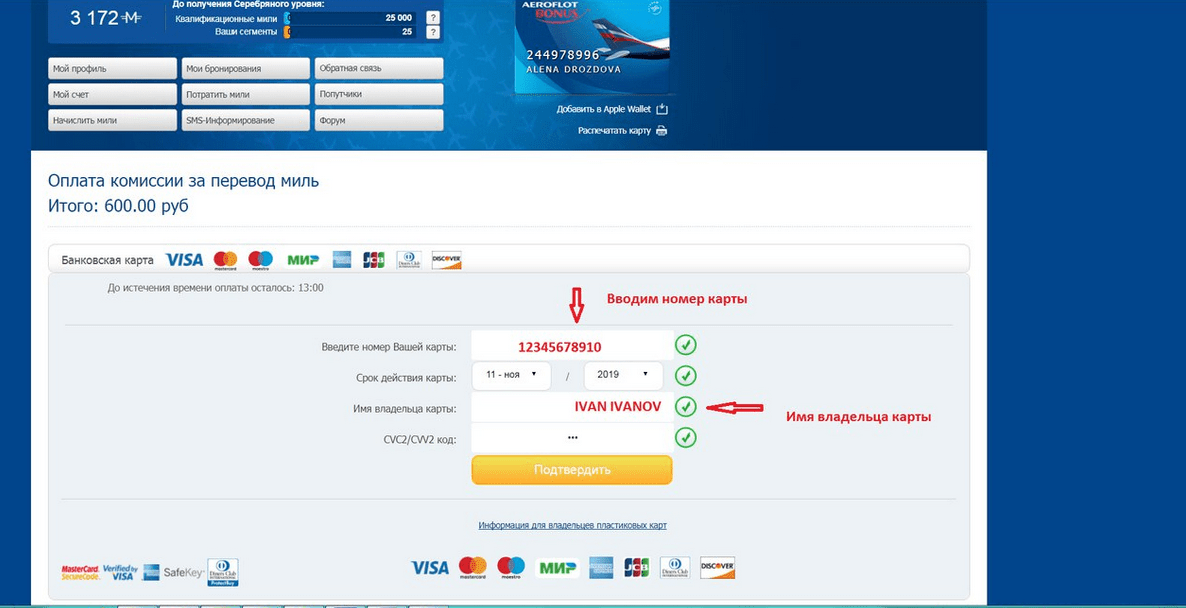The height and width of the screenshot is (608, 1186).
Task: Click the green checkmark next to CVC2/CVV2 code
Action: click(x=685, y=437)
